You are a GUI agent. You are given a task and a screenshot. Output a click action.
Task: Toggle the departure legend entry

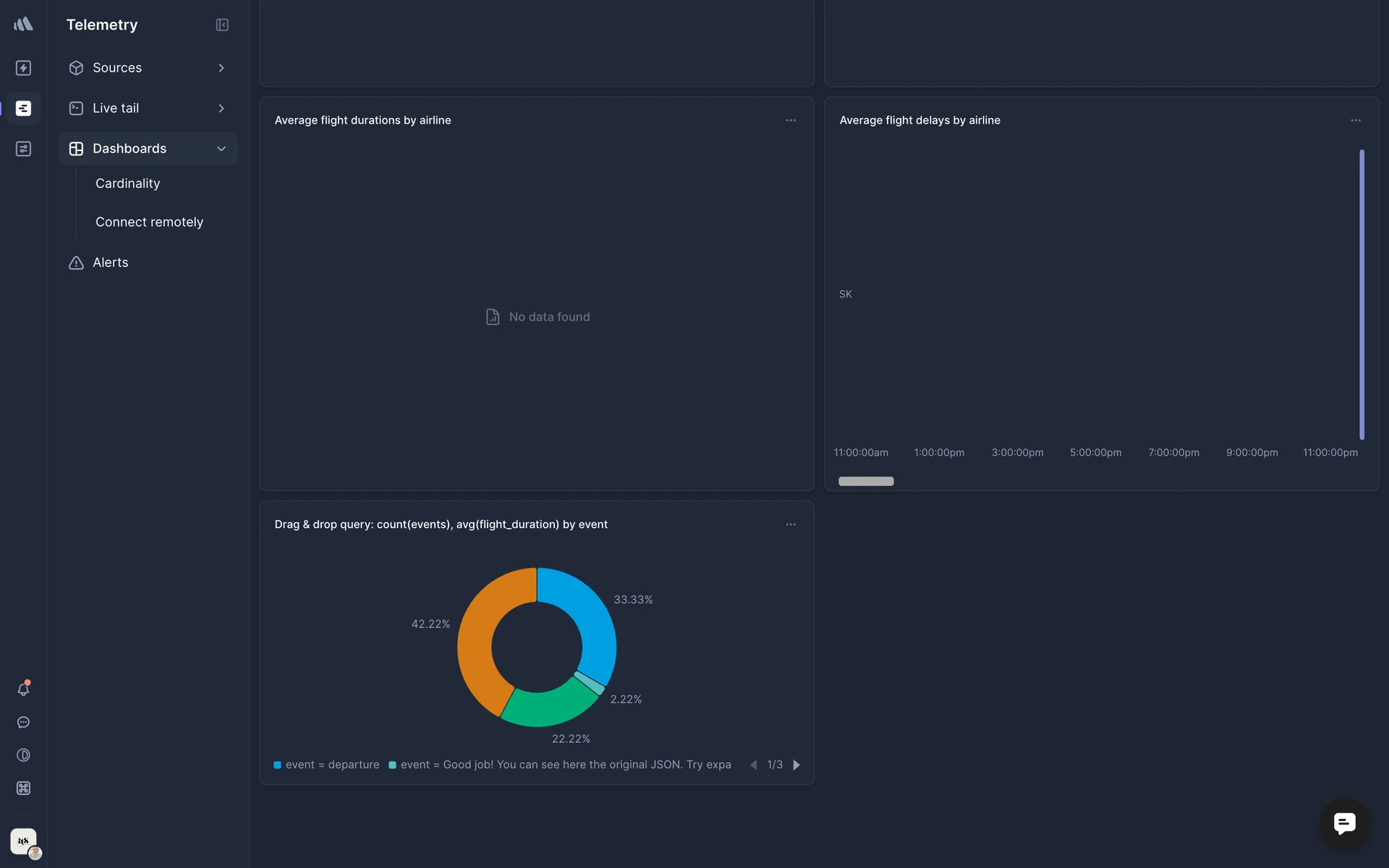pos(326,765)
